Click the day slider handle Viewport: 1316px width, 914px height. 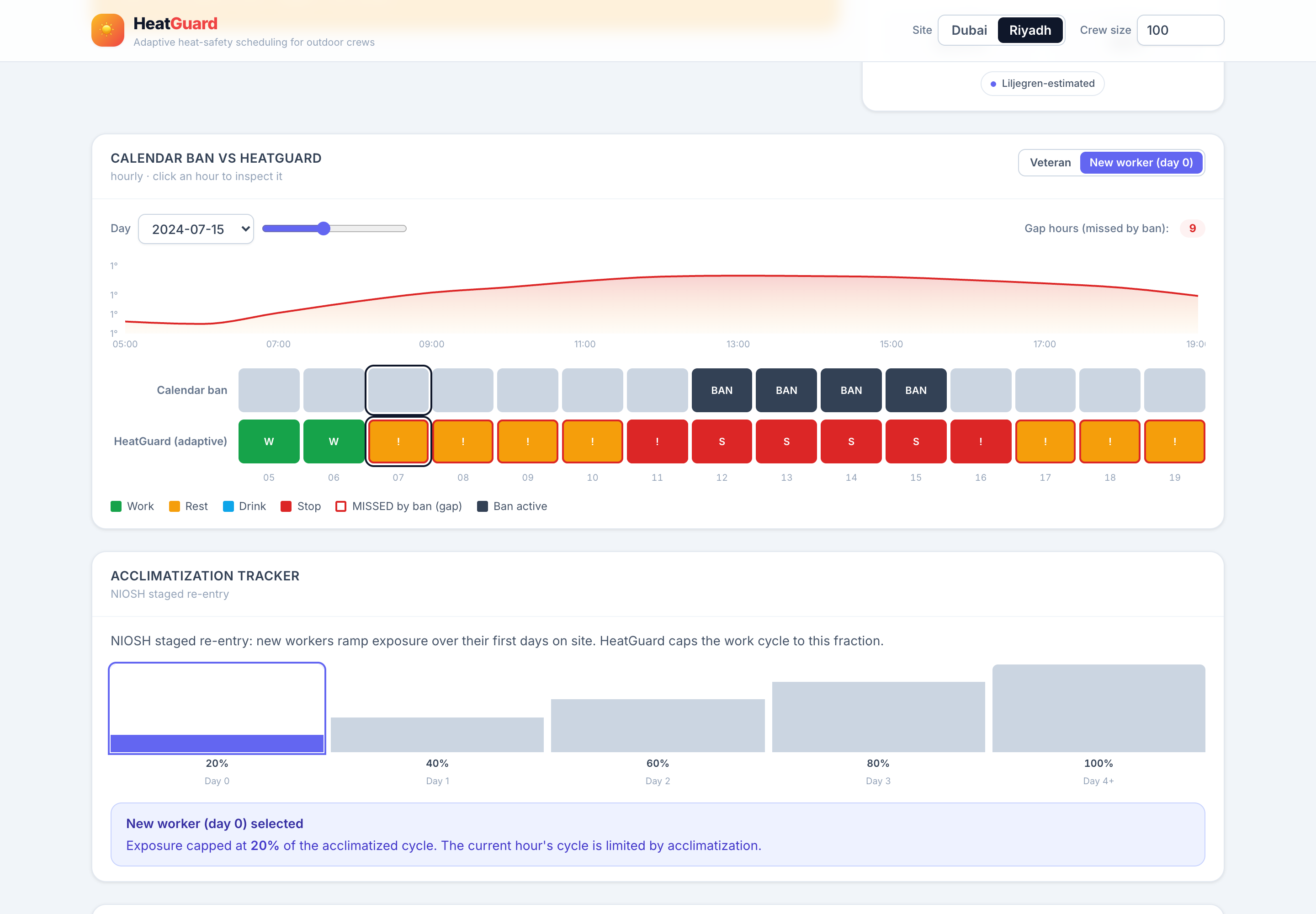pos(324,228)
